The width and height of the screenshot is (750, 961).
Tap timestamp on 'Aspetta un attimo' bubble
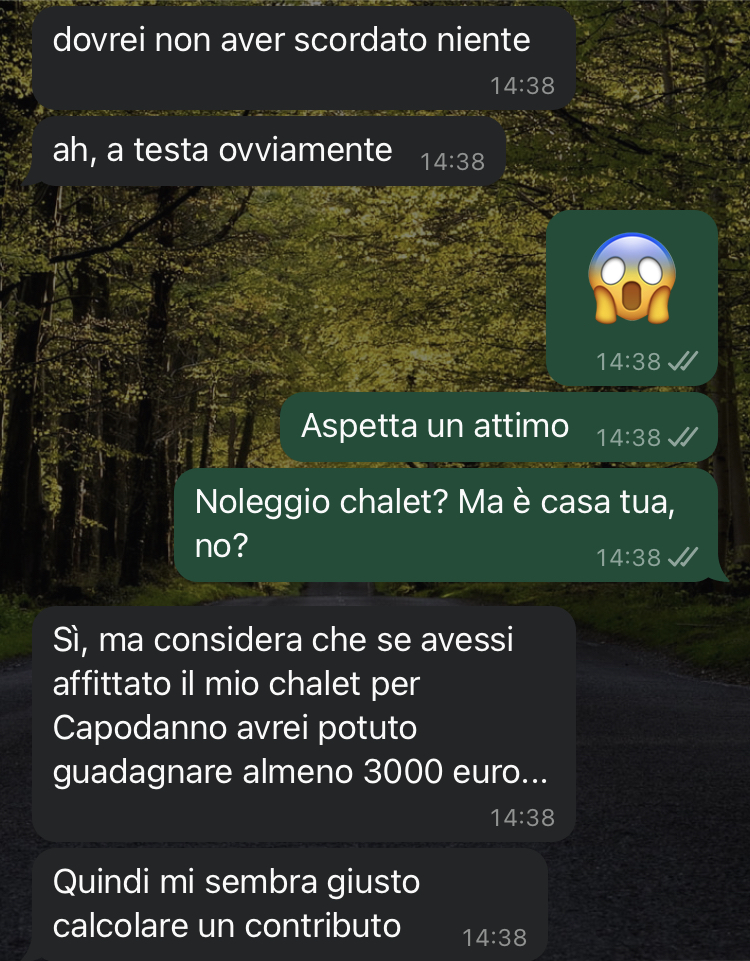629,438
